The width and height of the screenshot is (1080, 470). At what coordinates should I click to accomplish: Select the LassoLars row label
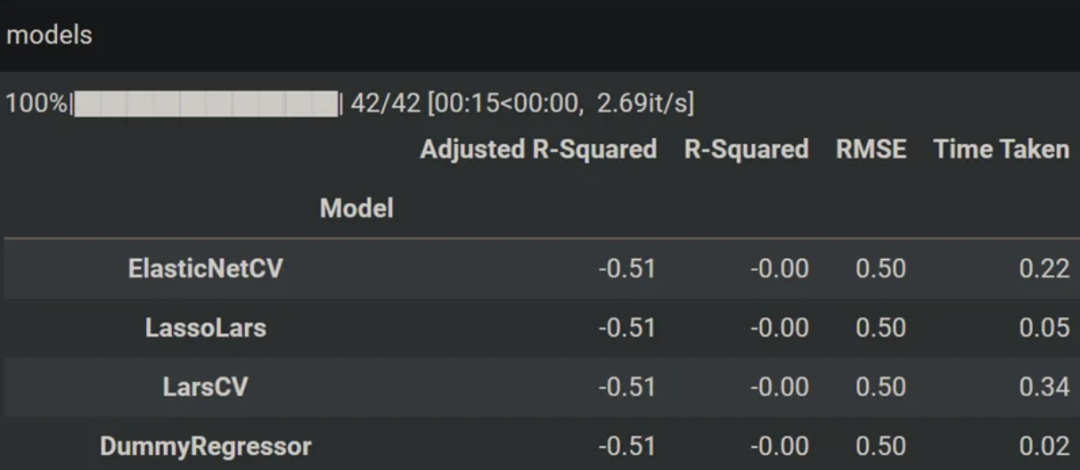(205, 327)
